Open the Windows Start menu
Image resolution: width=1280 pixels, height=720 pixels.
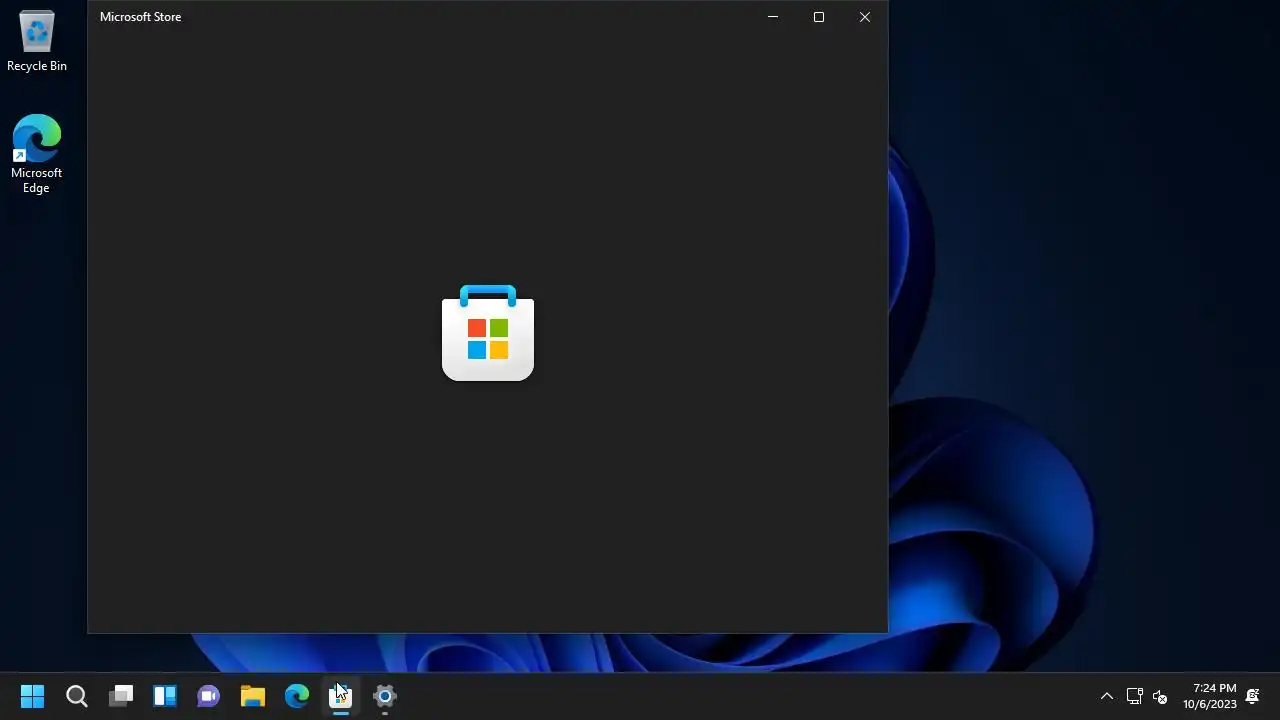pyautogui.click(x=32, y=696)
